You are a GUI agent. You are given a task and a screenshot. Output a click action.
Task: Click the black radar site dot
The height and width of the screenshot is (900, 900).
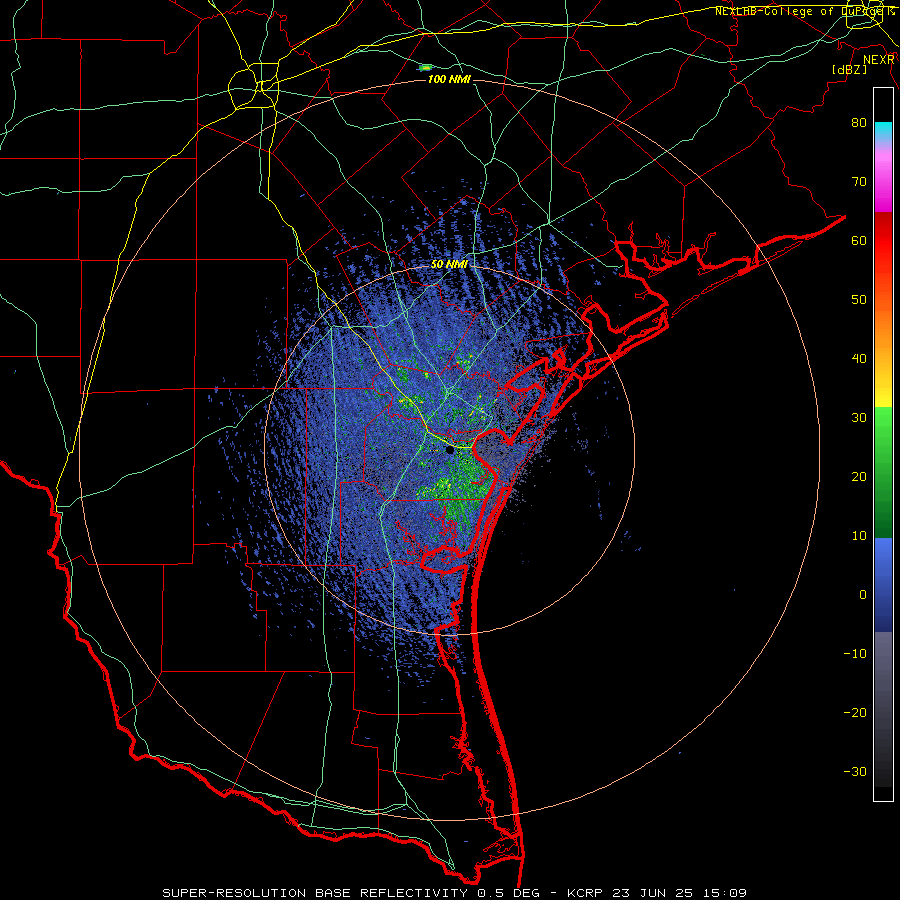449,451
